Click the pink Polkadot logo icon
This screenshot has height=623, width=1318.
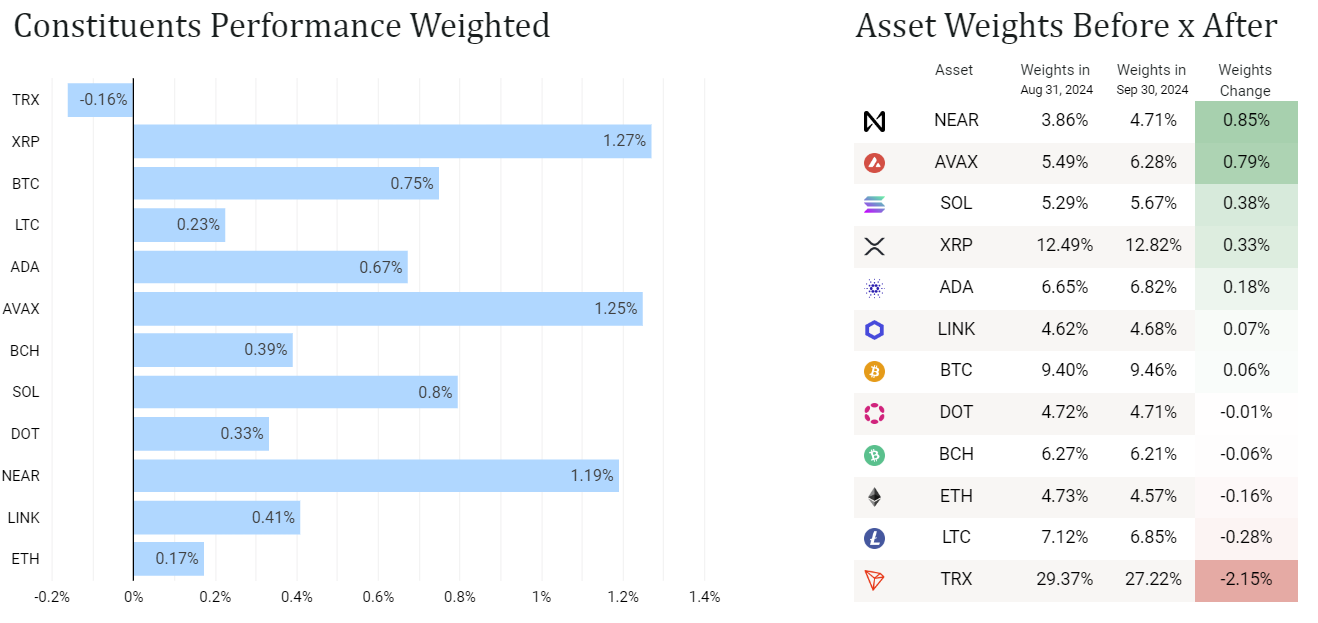(874, 413)
